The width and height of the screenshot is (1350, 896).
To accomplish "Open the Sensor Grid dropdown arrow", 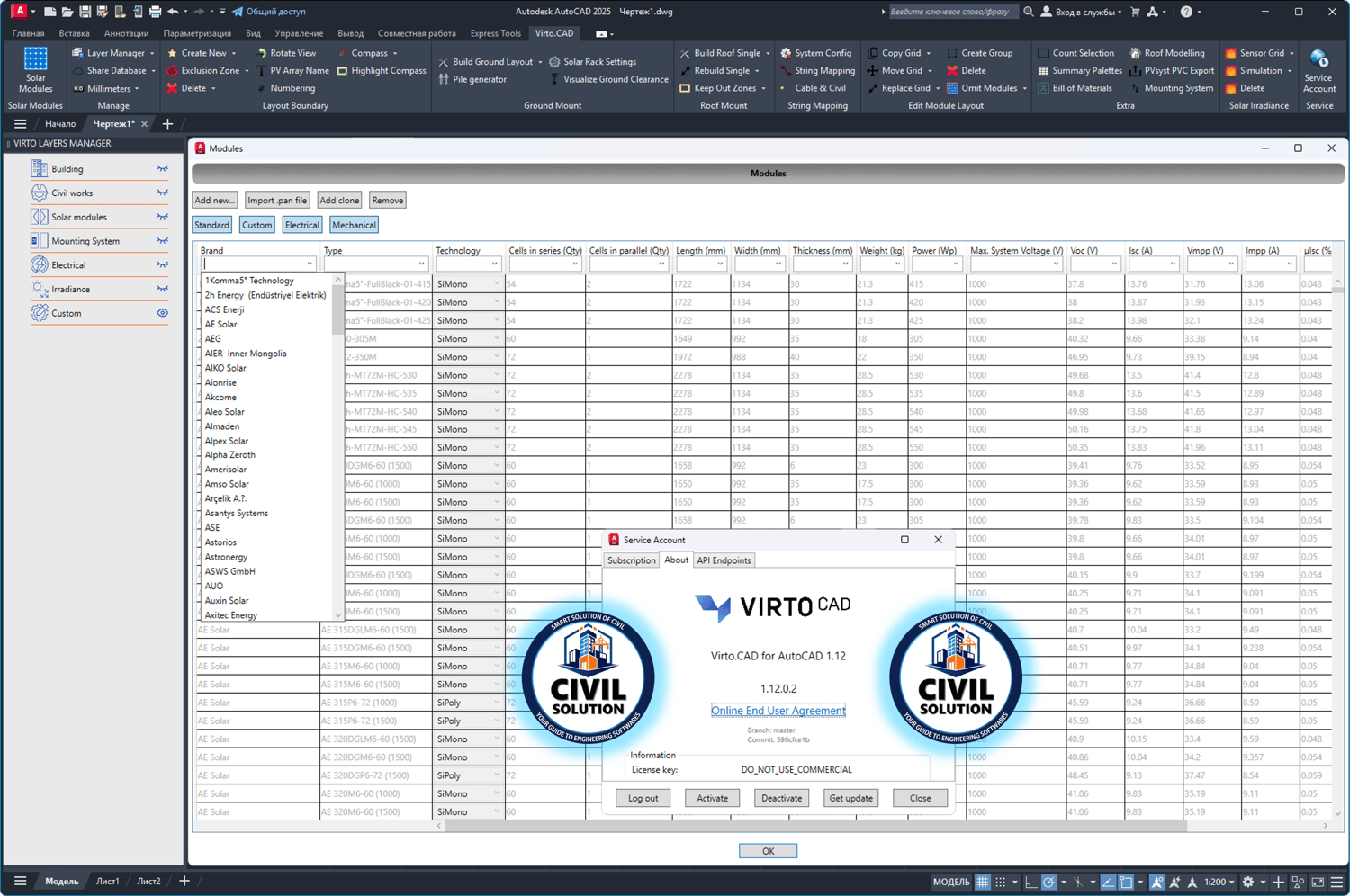I will [x=1291, y=53].
